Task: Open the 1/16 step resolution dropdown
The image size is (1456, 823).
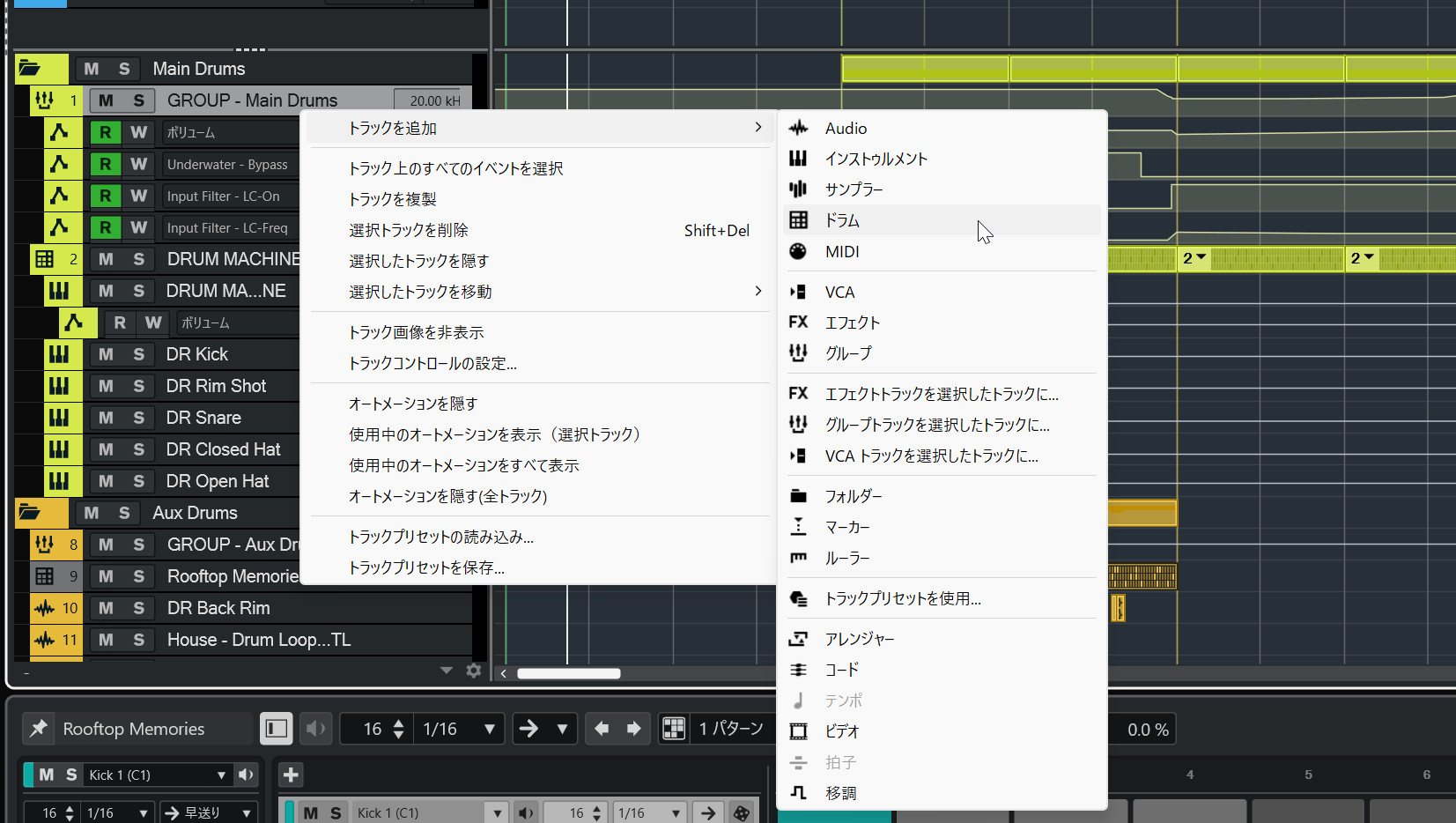Action: [x=459, y=729]
